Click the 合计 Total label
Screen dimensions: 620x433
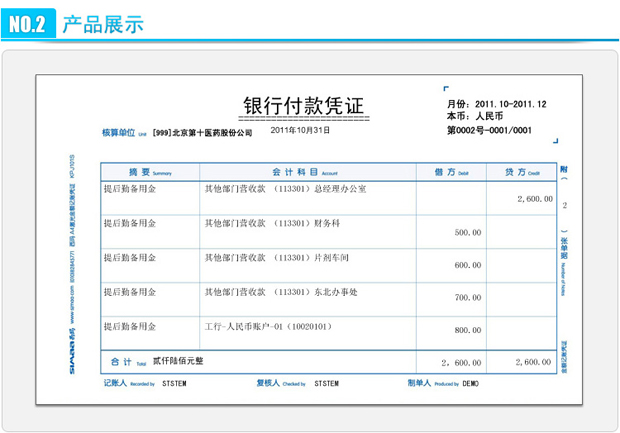coord(128,362)
